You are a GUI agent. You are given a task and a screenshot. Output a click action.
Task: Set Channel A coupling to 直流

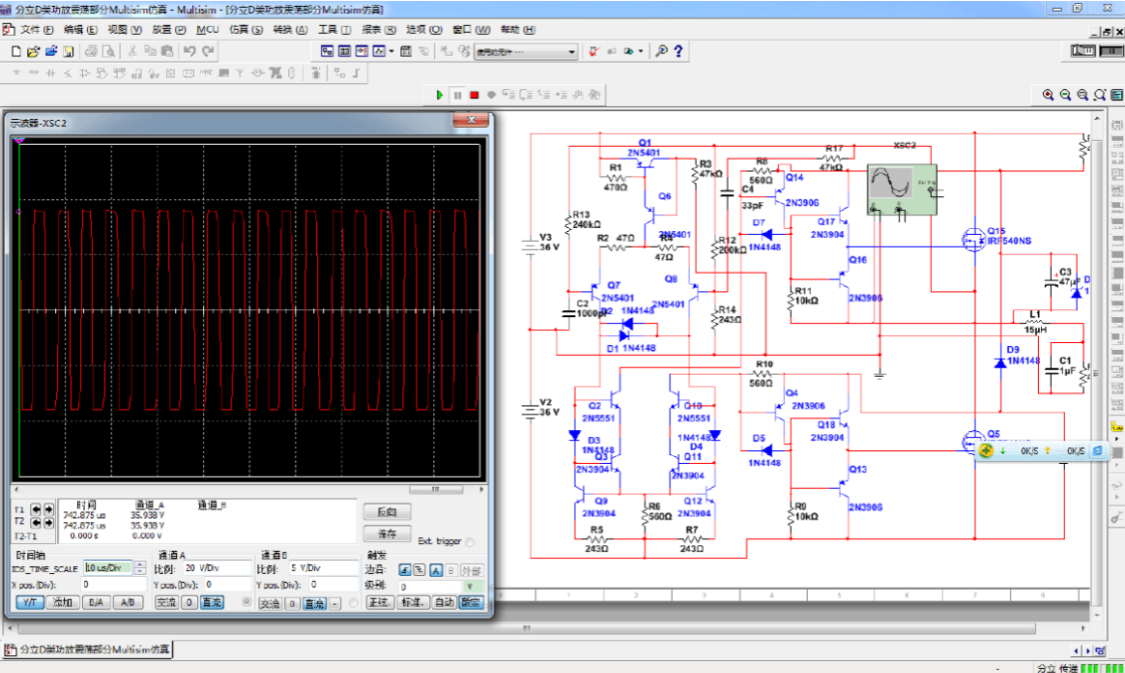click(x=212, y=602)
